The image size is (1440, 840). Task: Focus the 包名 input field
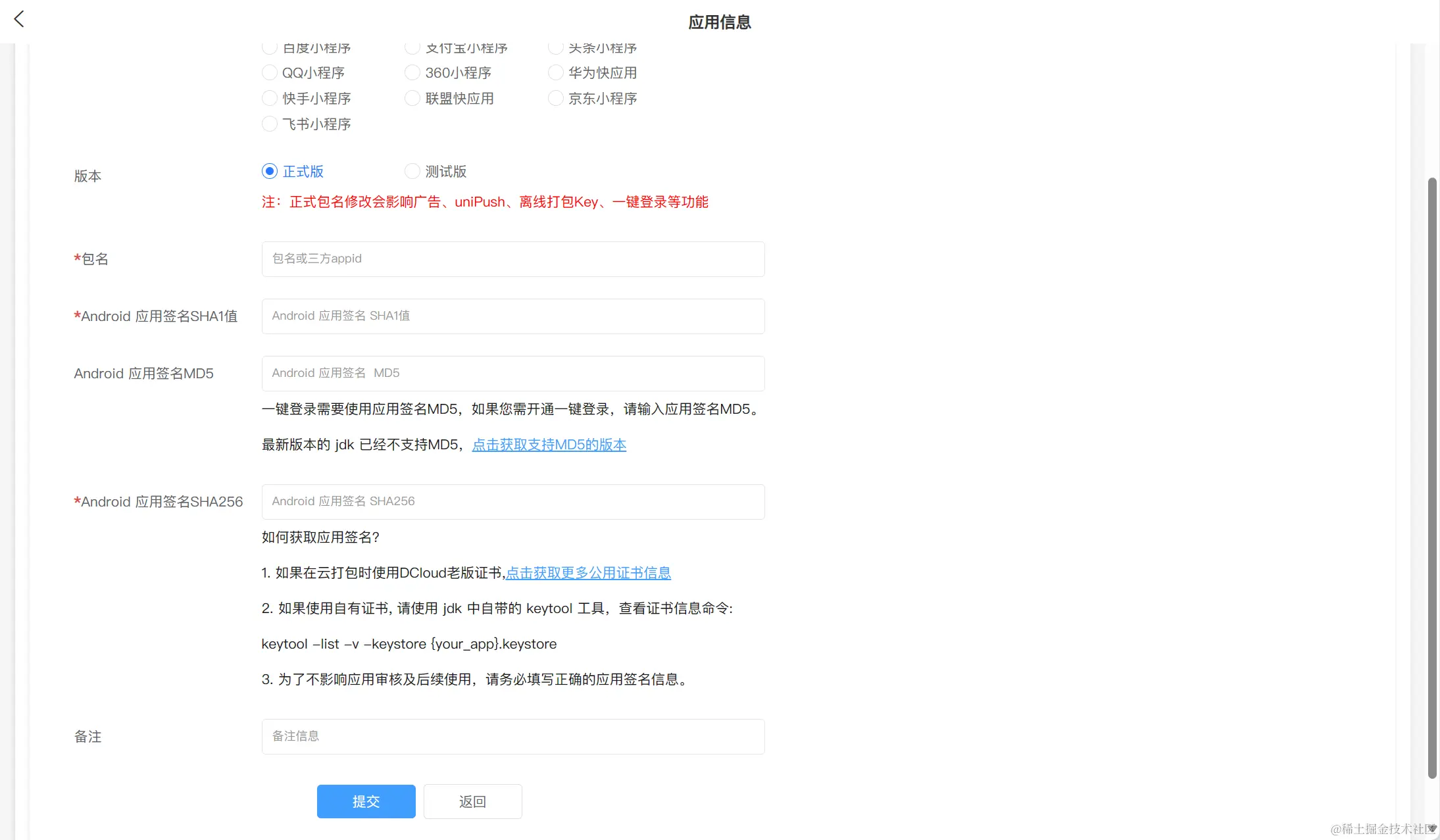(512, 259)
